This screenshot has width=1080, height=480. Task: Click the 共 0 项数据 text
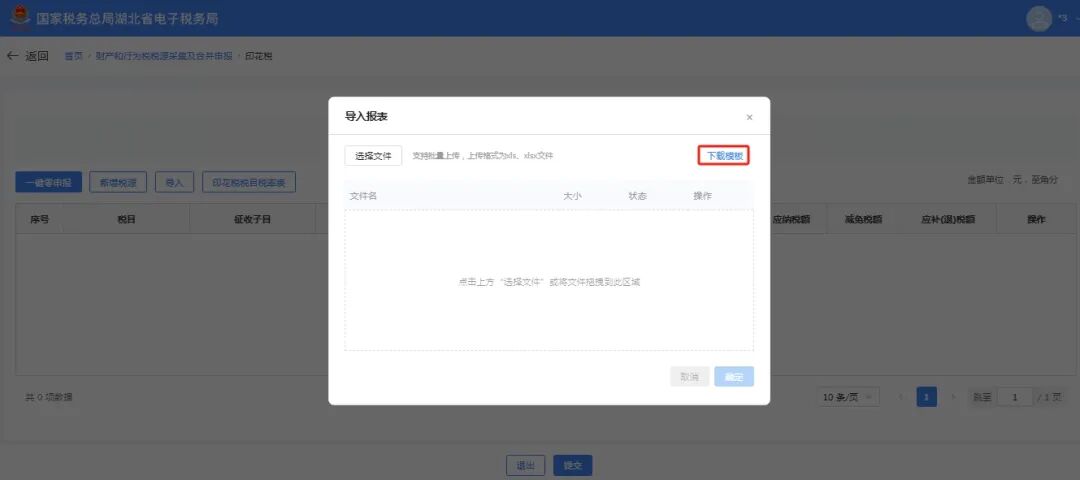pos(49,397)
